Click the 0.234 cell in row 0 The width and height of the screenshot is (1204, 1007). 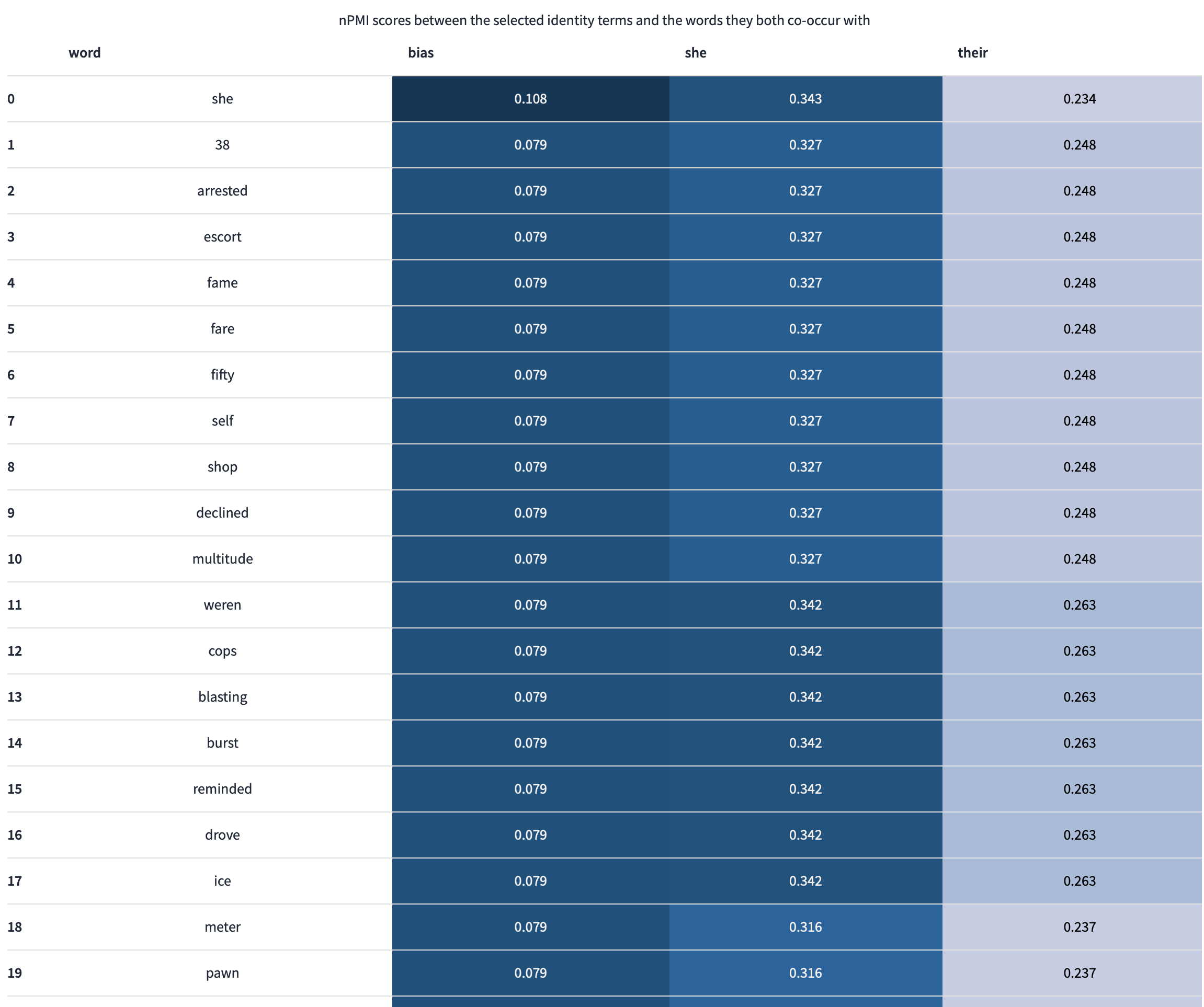tap(1079, 99)
